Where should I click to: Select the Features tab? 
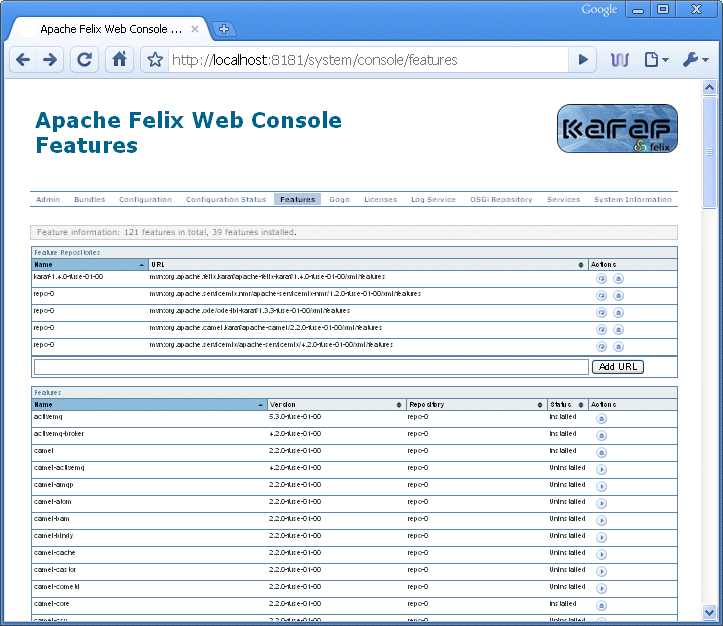(297, 200)
